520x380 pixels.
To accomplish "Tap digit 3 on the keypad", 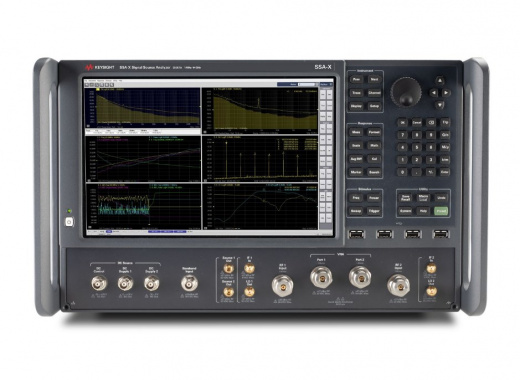I will pyautogui.click(x=431, y=160).
